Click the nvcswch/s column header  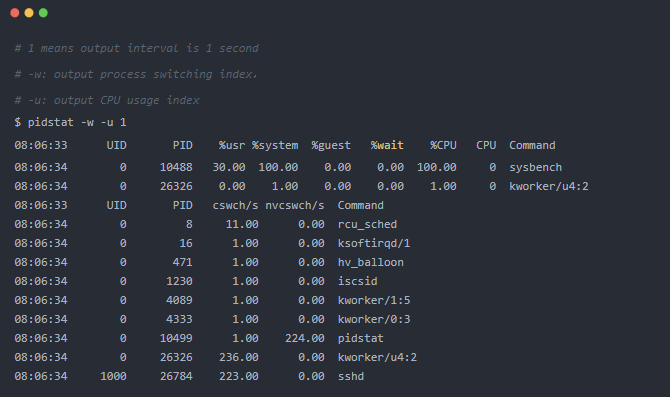coord(295,206)
